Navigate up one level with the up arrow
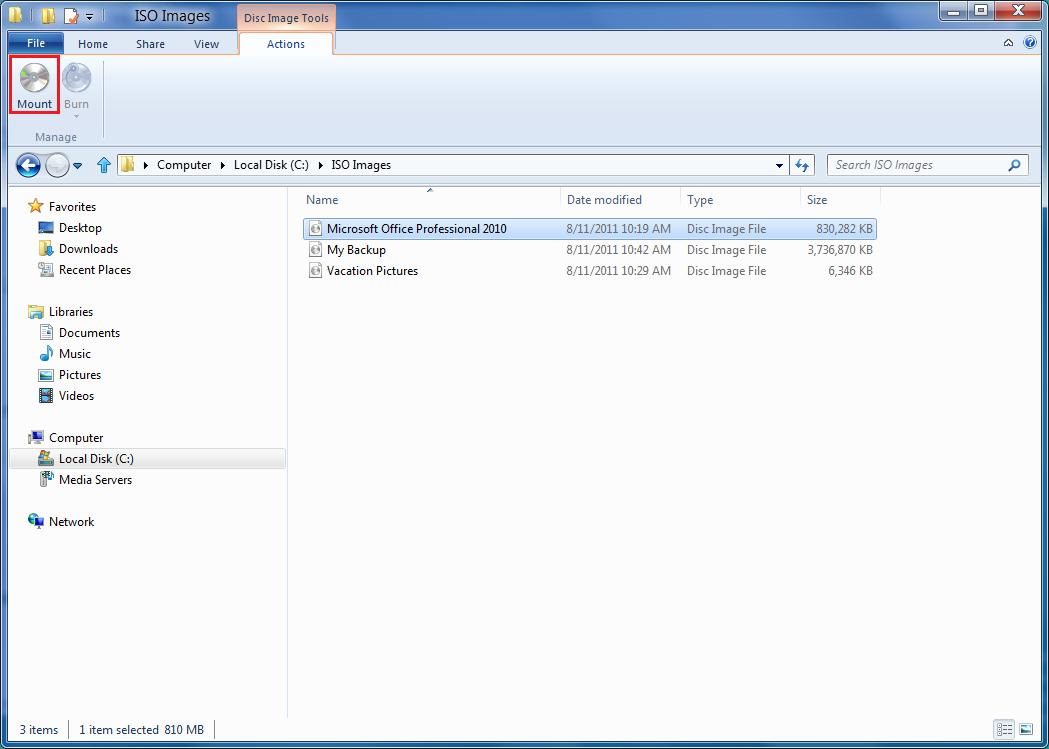Image resolution: width=1049 pixels, height=749 pixels. tap(104, 165)
